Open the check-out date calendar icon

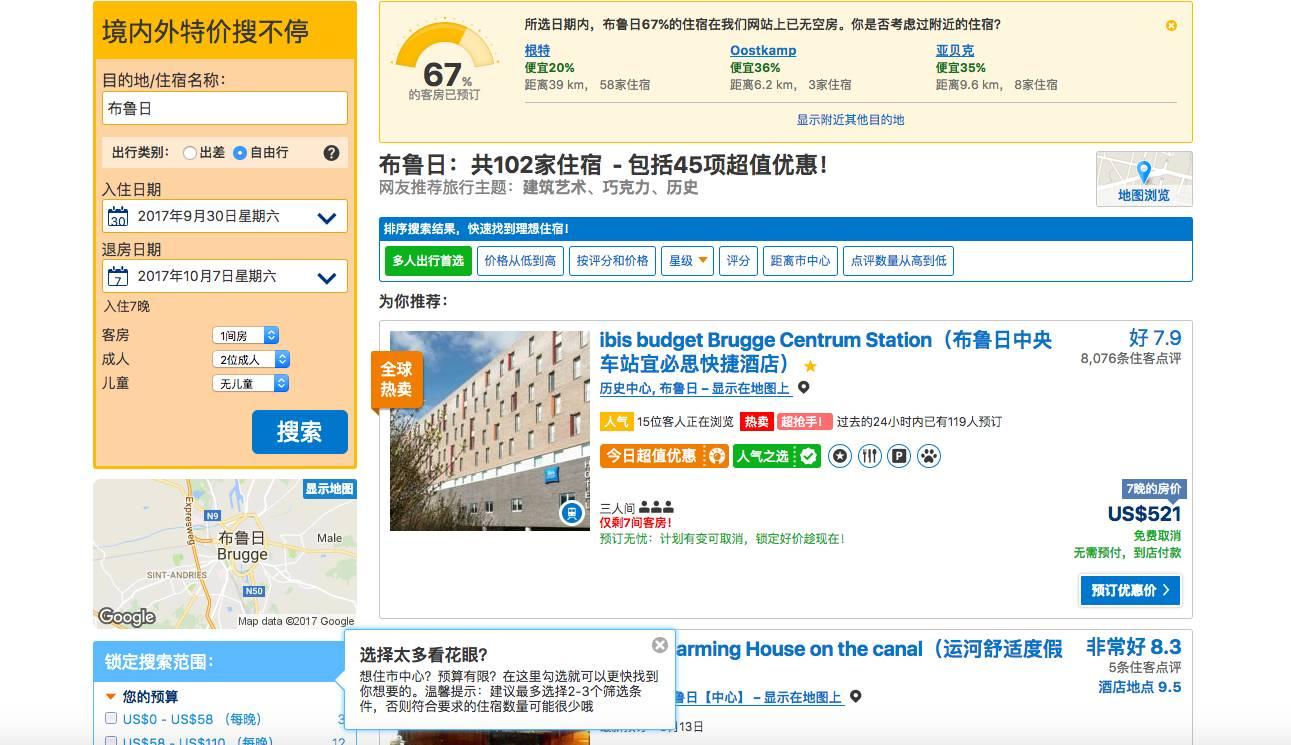tap(118, 276)
